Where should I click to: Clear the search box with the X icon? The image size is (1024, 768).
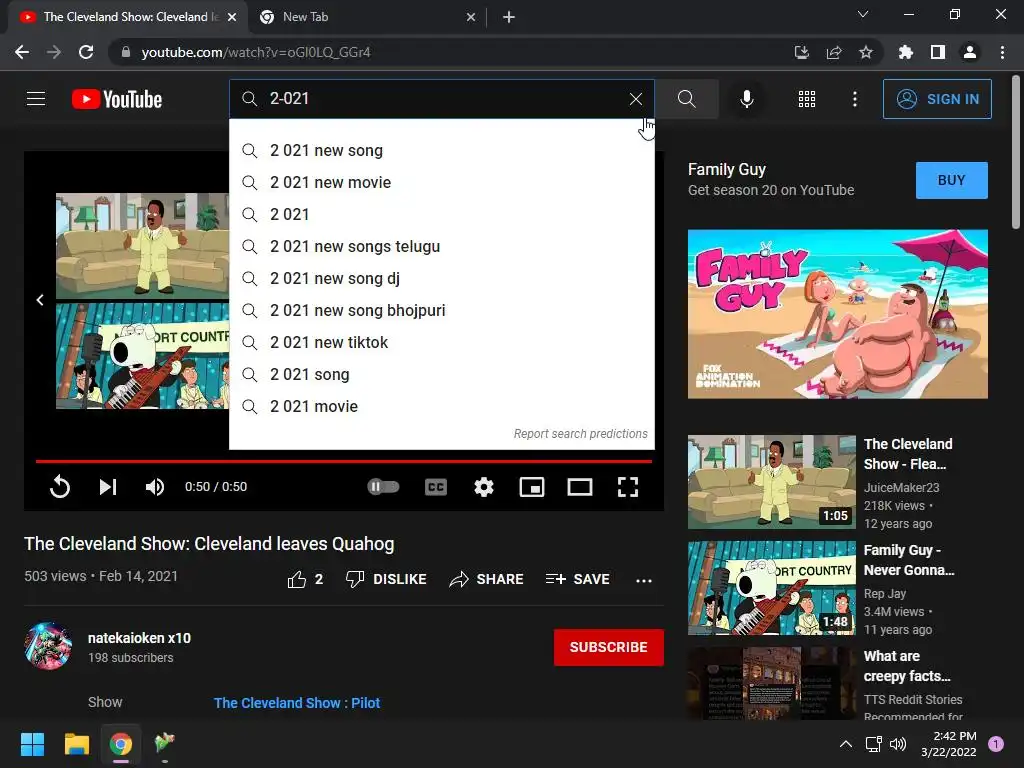click(x=635, y=99)
